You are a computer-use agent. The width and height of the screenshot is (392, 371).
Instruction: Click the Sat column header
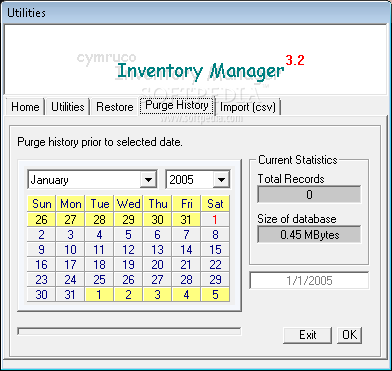pos(215,204)
